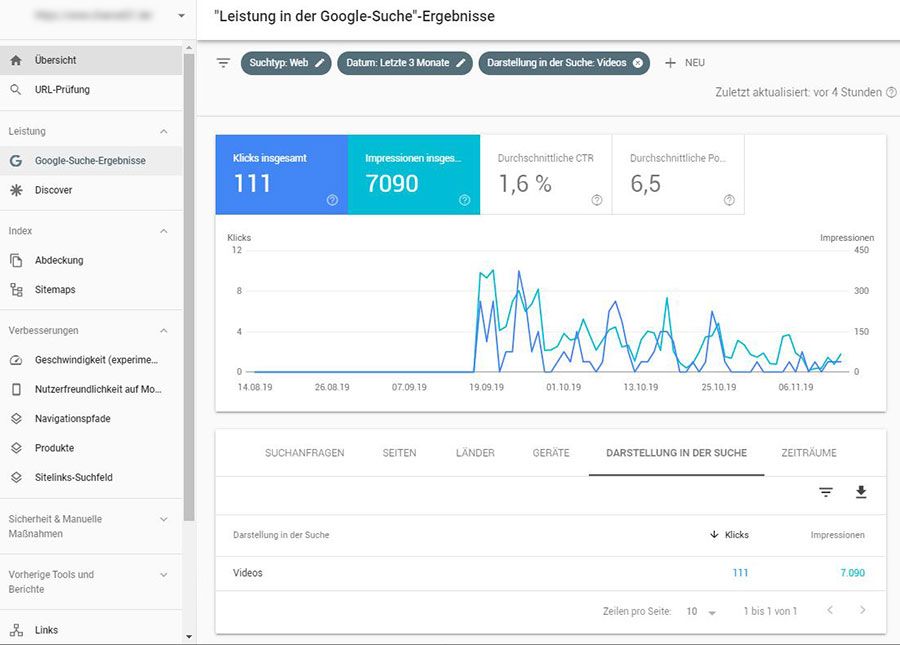Open help icon on Impressionen card
900x645 pixels.
tap(464, 200)
